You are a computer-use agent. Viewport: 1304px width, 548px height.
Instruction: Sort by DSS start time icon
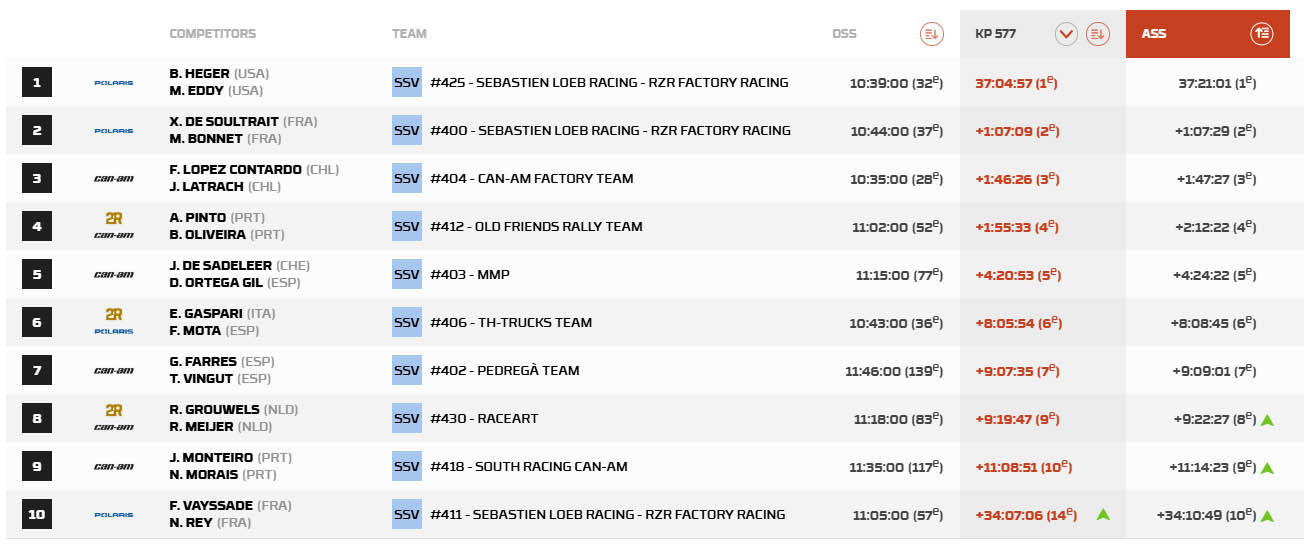pos(931,34)
